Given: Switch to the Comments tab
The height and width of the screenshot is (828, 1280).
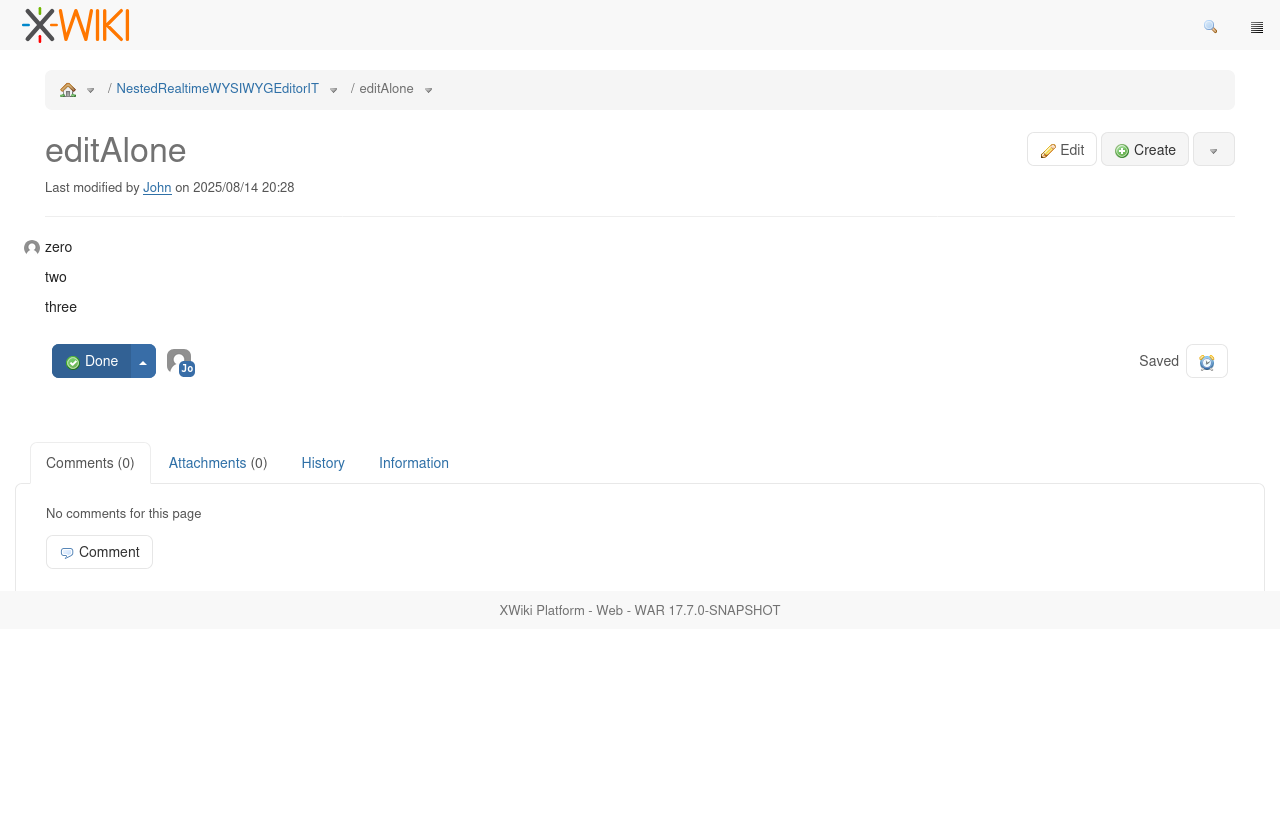Looking at the screenshot, I should coord(90,463).
